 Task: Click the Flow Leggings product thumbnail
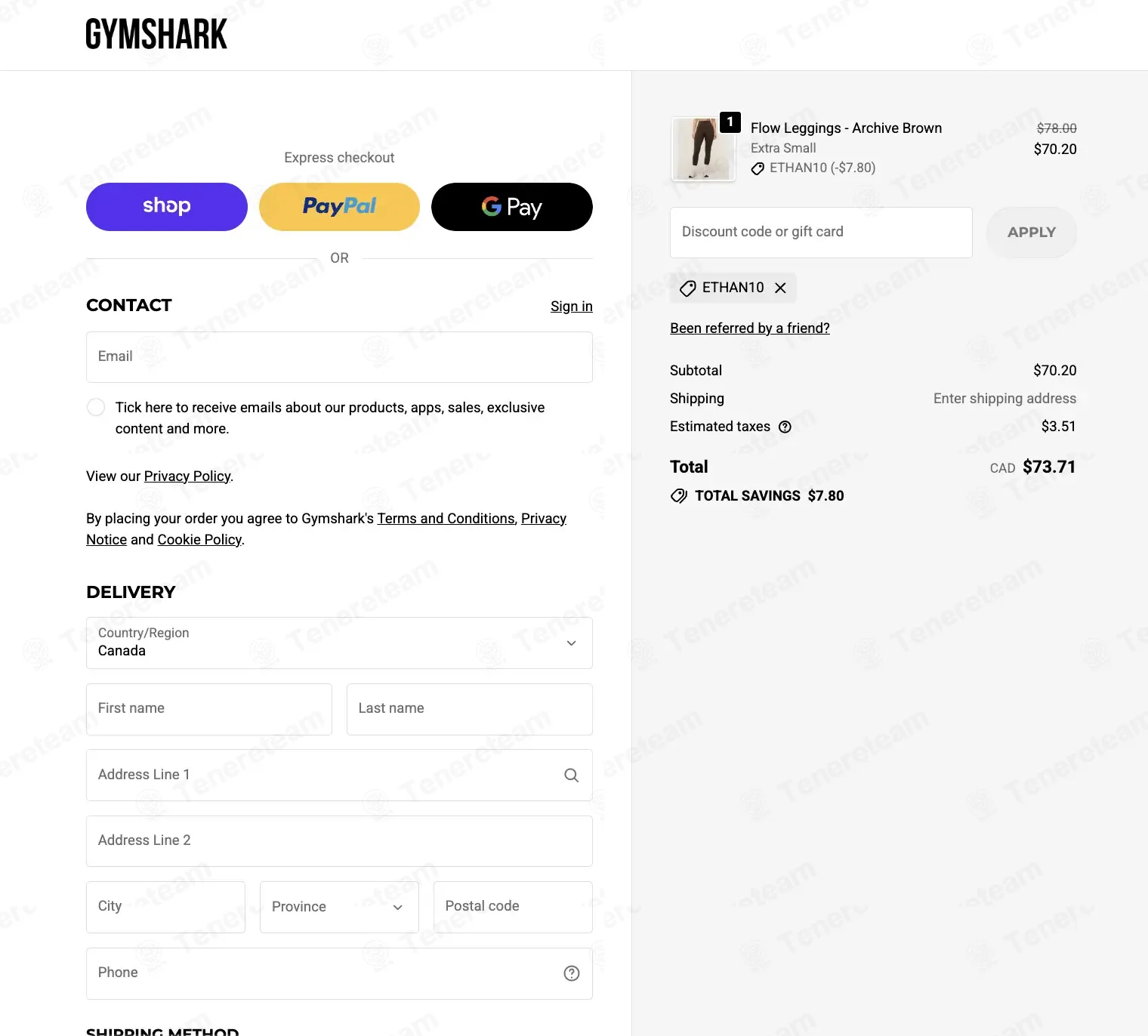coord(704,149)
